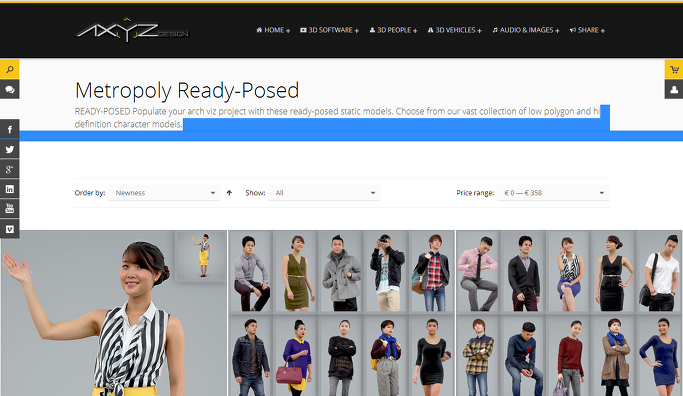
Task: Open the 3D PEOPLE menu
Action: [393, 30]
